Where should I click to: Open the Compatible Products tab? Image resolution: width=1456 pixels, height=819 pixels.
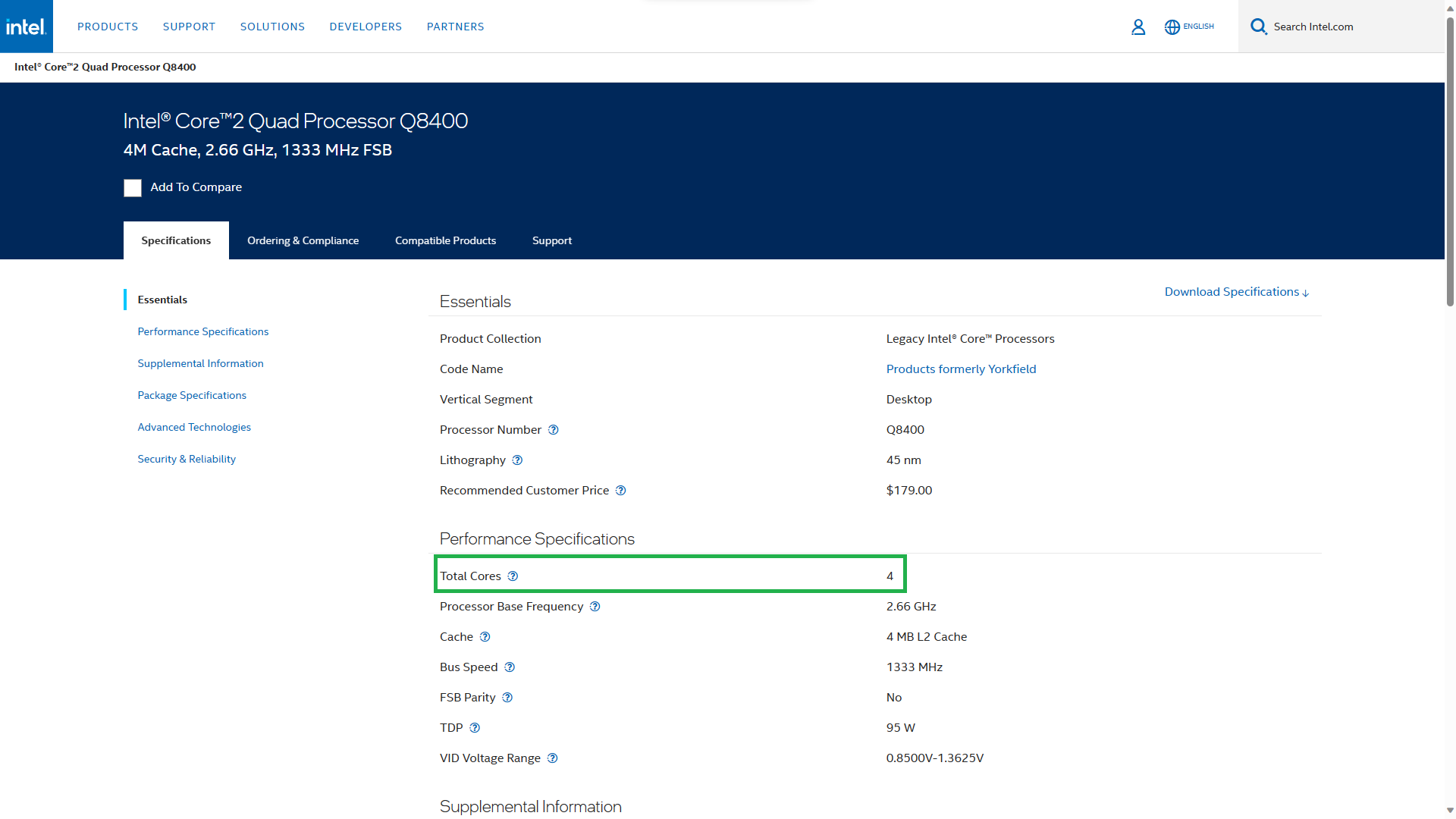[445, 240]
